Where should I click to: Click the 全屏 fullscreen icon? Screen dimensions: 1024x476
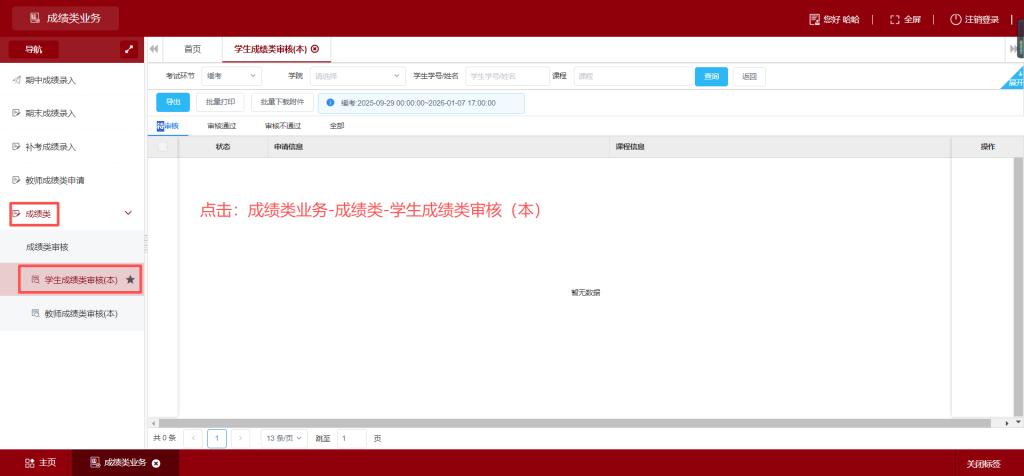pos(895,19)
